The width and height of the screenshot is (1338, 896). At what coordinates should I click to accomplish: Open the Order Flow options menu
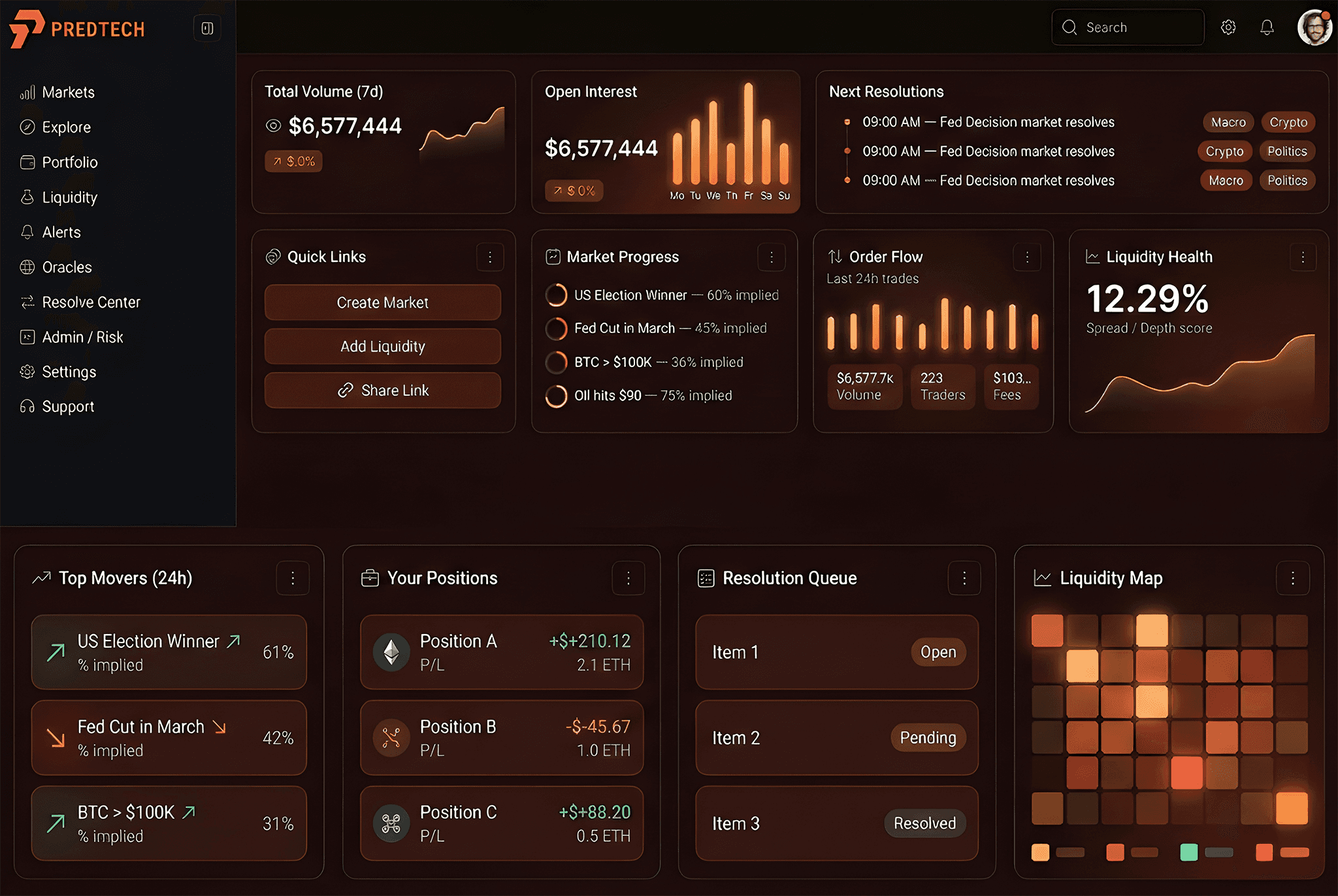click(1027, 257)
